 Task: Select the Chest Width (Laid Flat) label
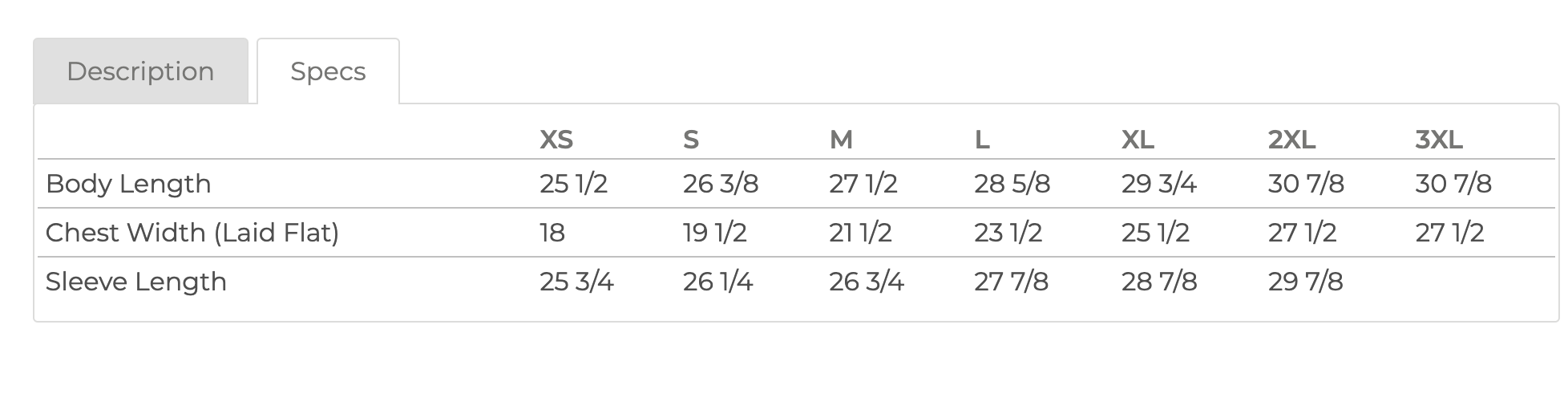(192, 233)
